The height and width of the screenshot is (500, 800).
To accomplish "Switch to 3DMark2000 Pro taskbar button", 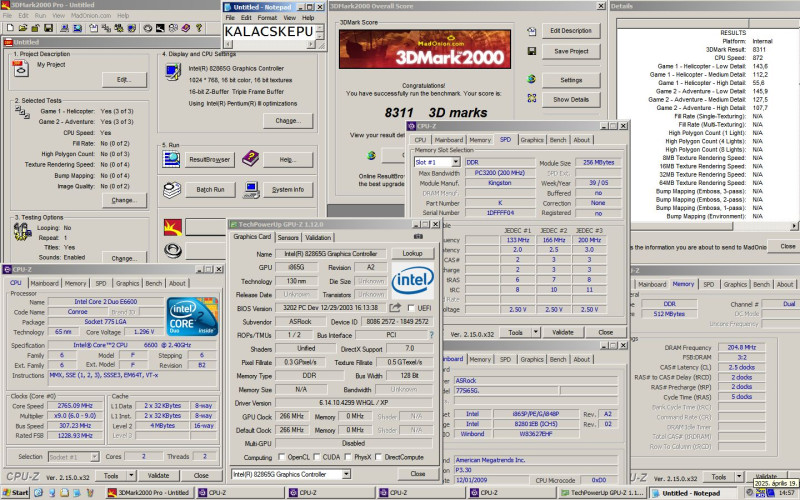I will tap(149, 492).
